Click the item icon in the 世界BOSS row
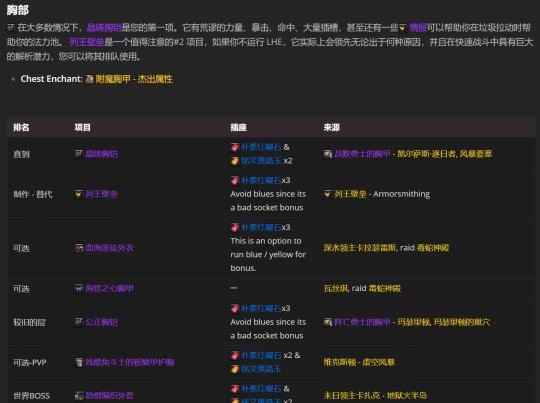This screenshot has height=403, width=540. (x=79, y=396)
